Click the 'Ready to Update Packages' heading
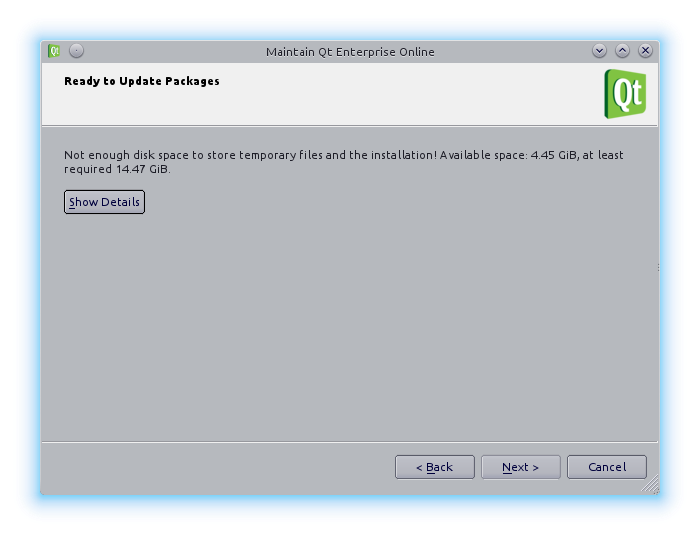 pos(141,81)
